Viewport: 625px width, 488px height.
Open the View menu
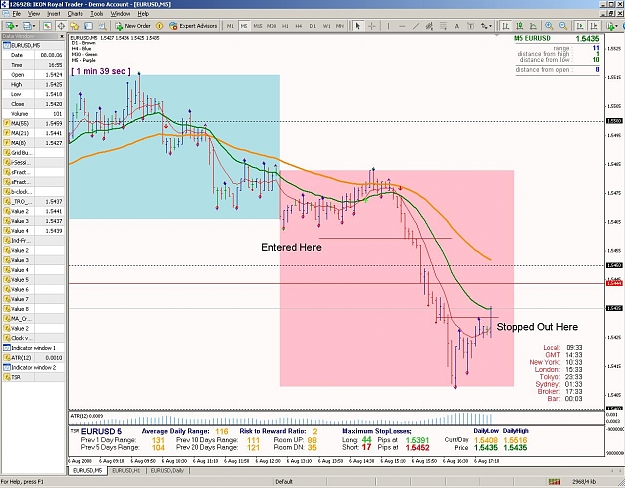coord(34,14)
